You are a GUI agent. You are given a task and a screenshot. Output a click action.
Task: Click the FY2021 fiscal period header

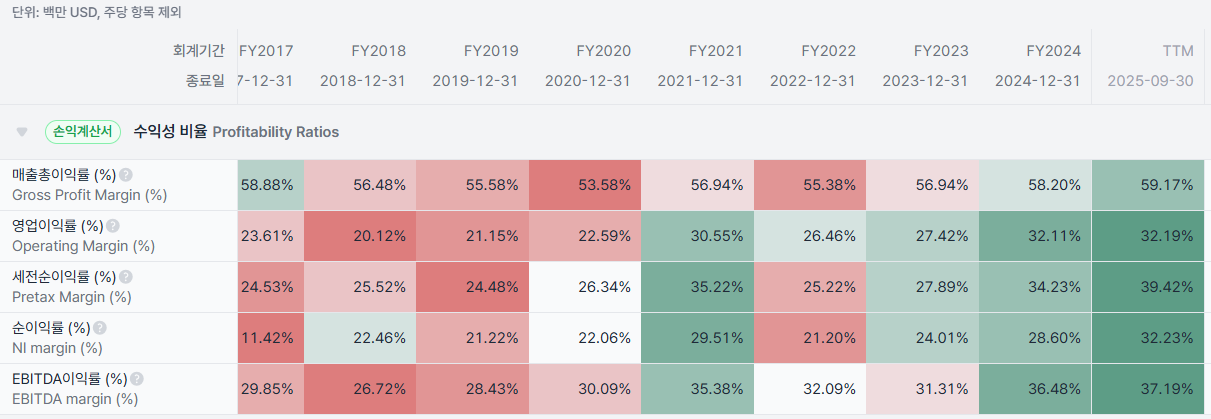pos(716,49)
